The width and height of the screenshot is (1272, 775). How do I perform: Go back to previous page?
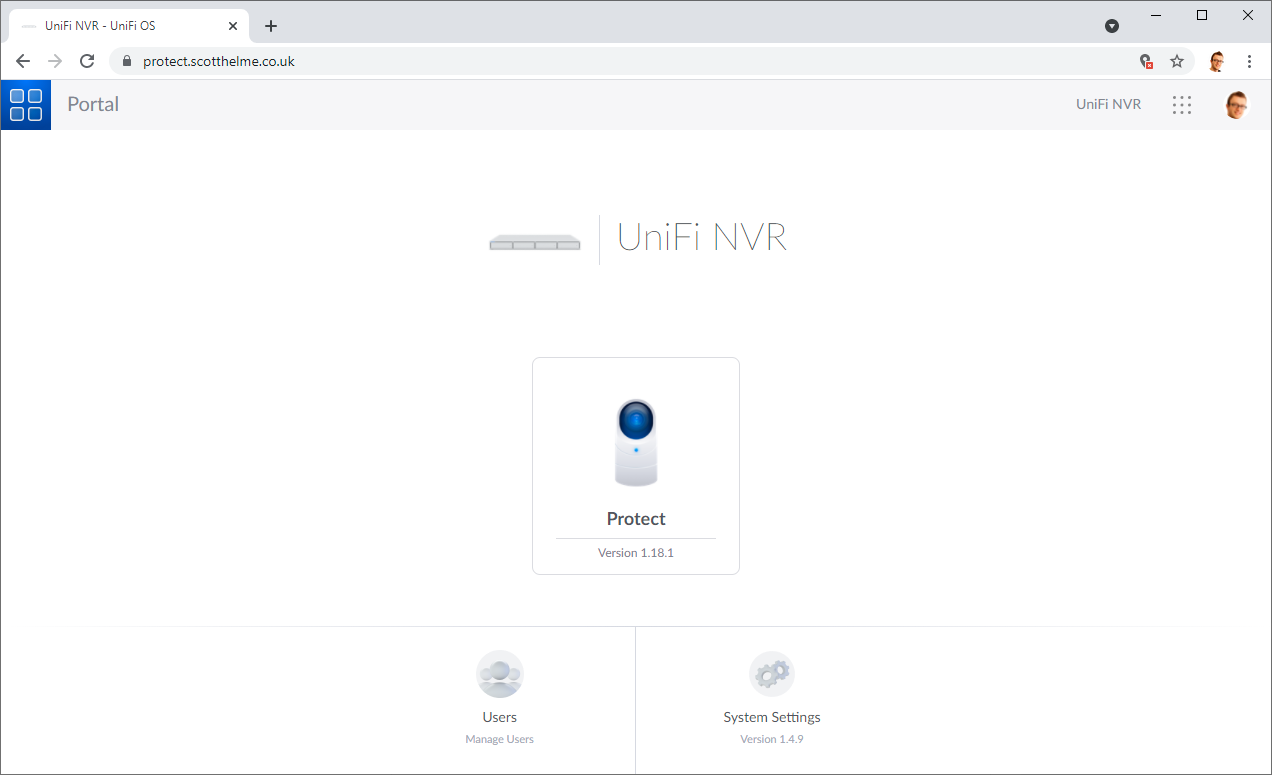point(23,61)
